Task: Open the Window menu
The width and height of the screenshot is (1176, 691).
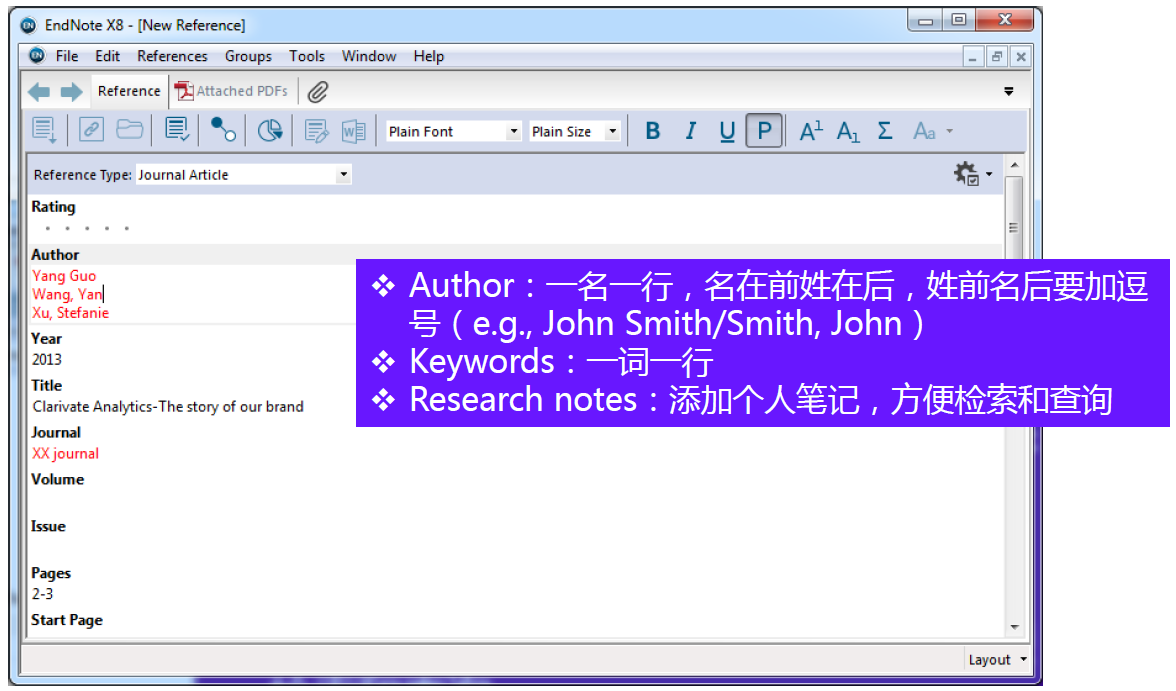Action: coord(369,56)
